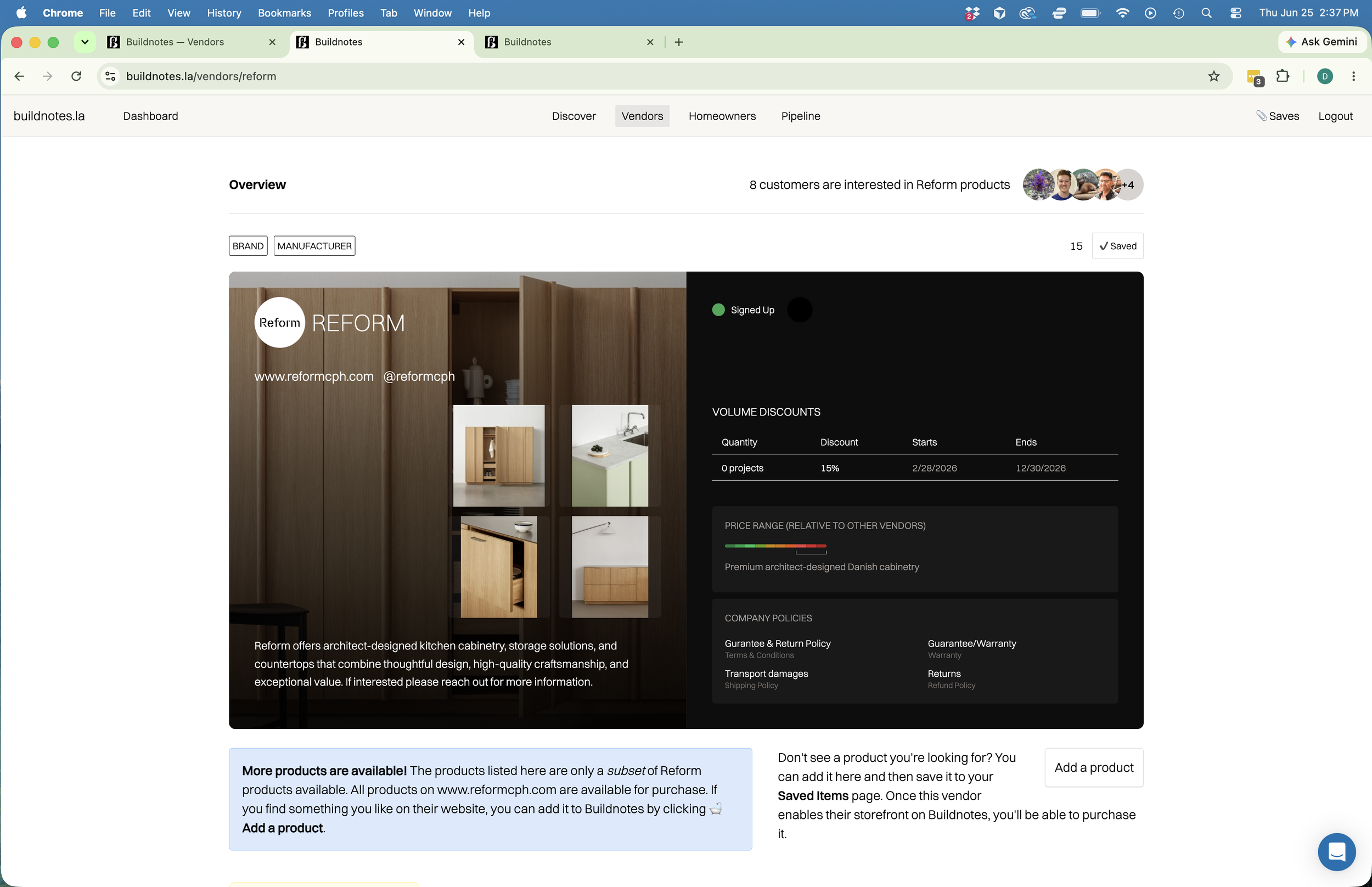Open open-drawer cabinet thumbnail
This screenshot has width=1372, height=887.
pyautogui.click(x=499, y=567)
